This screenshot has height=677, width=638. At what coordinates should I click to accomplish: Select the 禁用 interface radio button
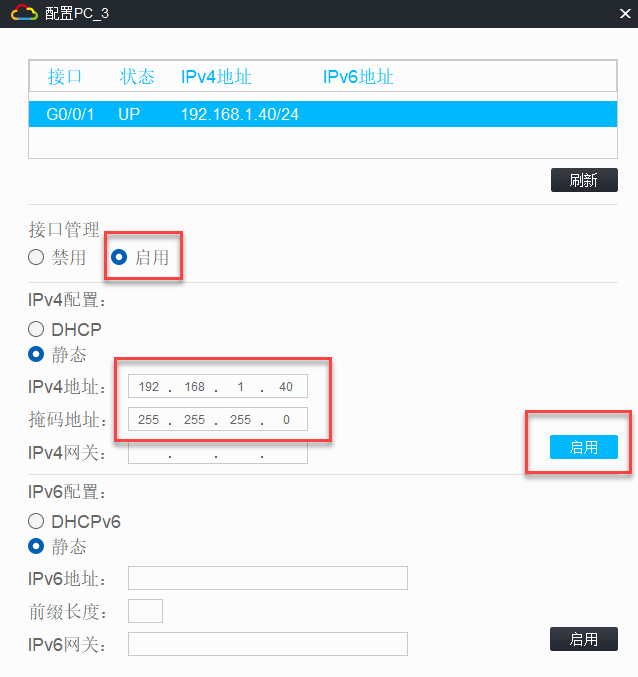click(x=37, y=257)
